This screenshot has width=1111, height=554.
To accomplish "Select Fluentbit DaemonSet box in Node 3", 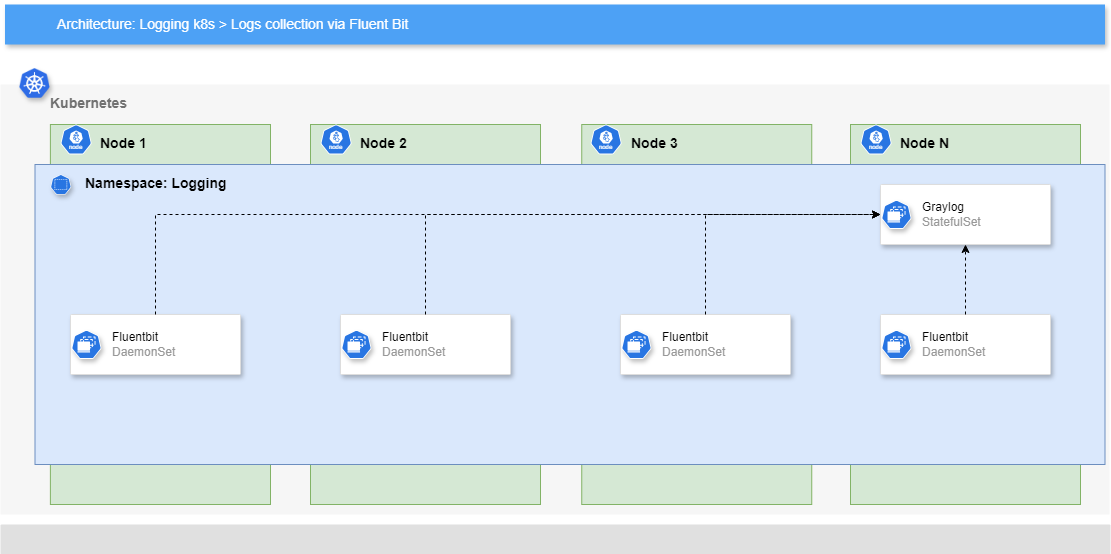I will [x=706, y=344].
